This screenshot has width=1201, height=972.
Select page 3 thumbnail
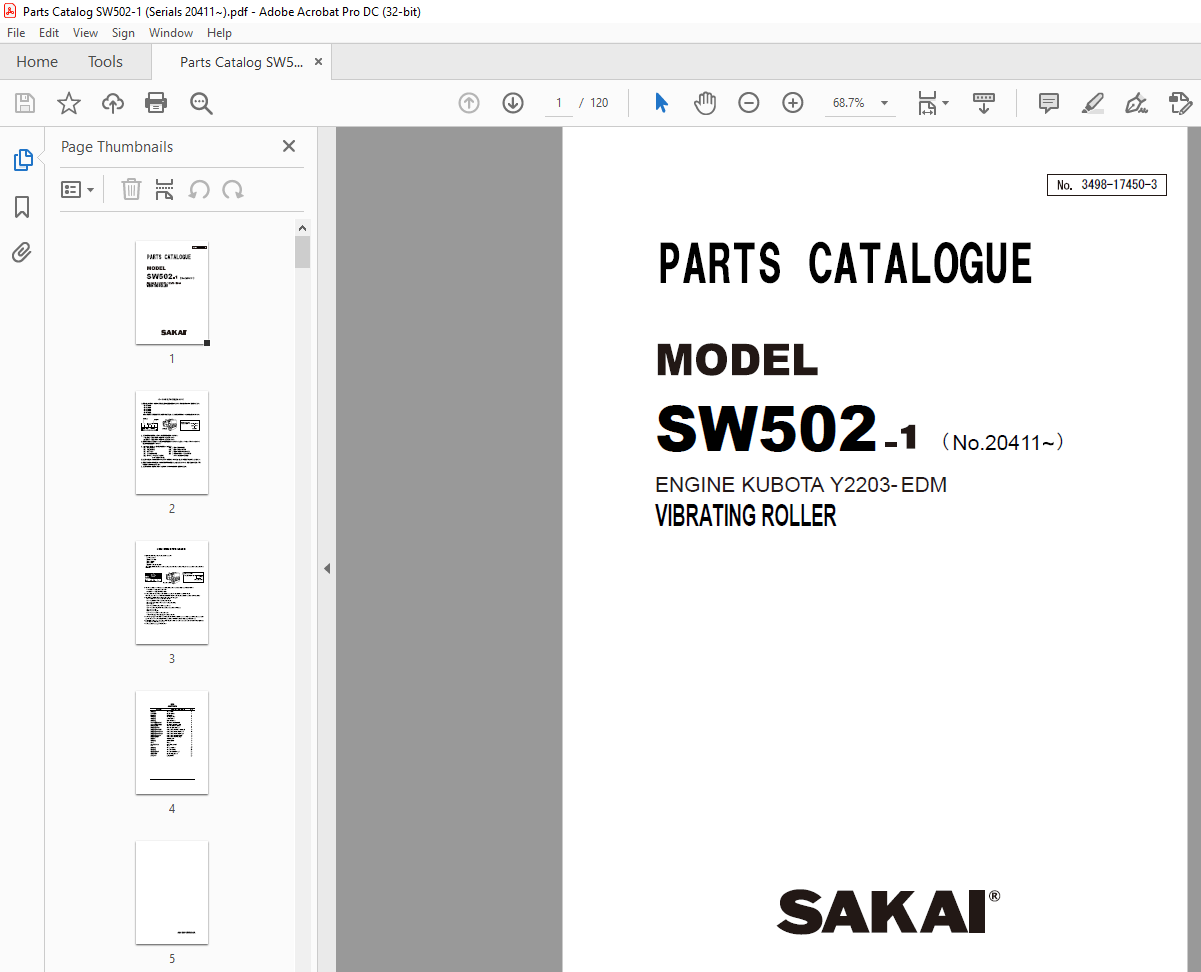(x=172, y=592)
